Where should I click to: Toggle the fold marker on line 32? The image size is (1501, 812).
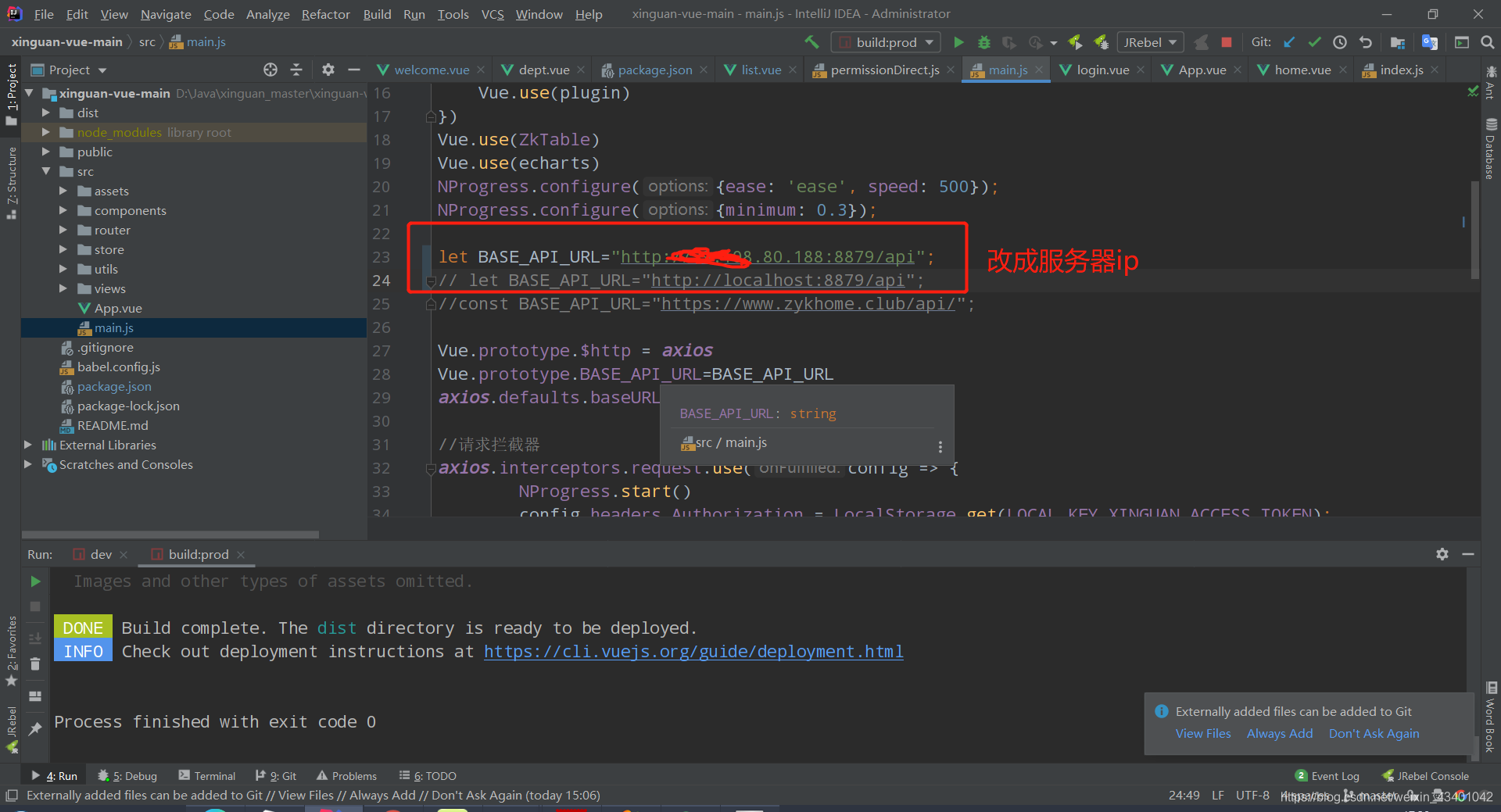pos(430,468)
